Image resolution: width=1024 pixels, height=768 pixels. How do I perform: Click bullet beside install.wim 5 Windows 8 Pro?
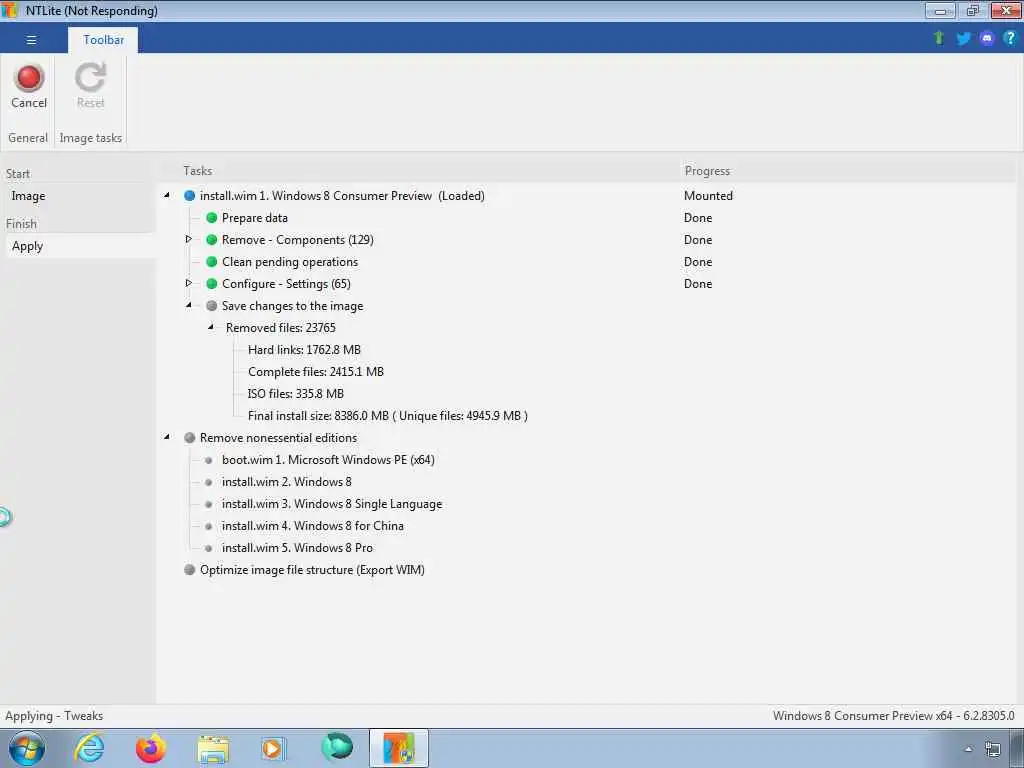point(208,548)
